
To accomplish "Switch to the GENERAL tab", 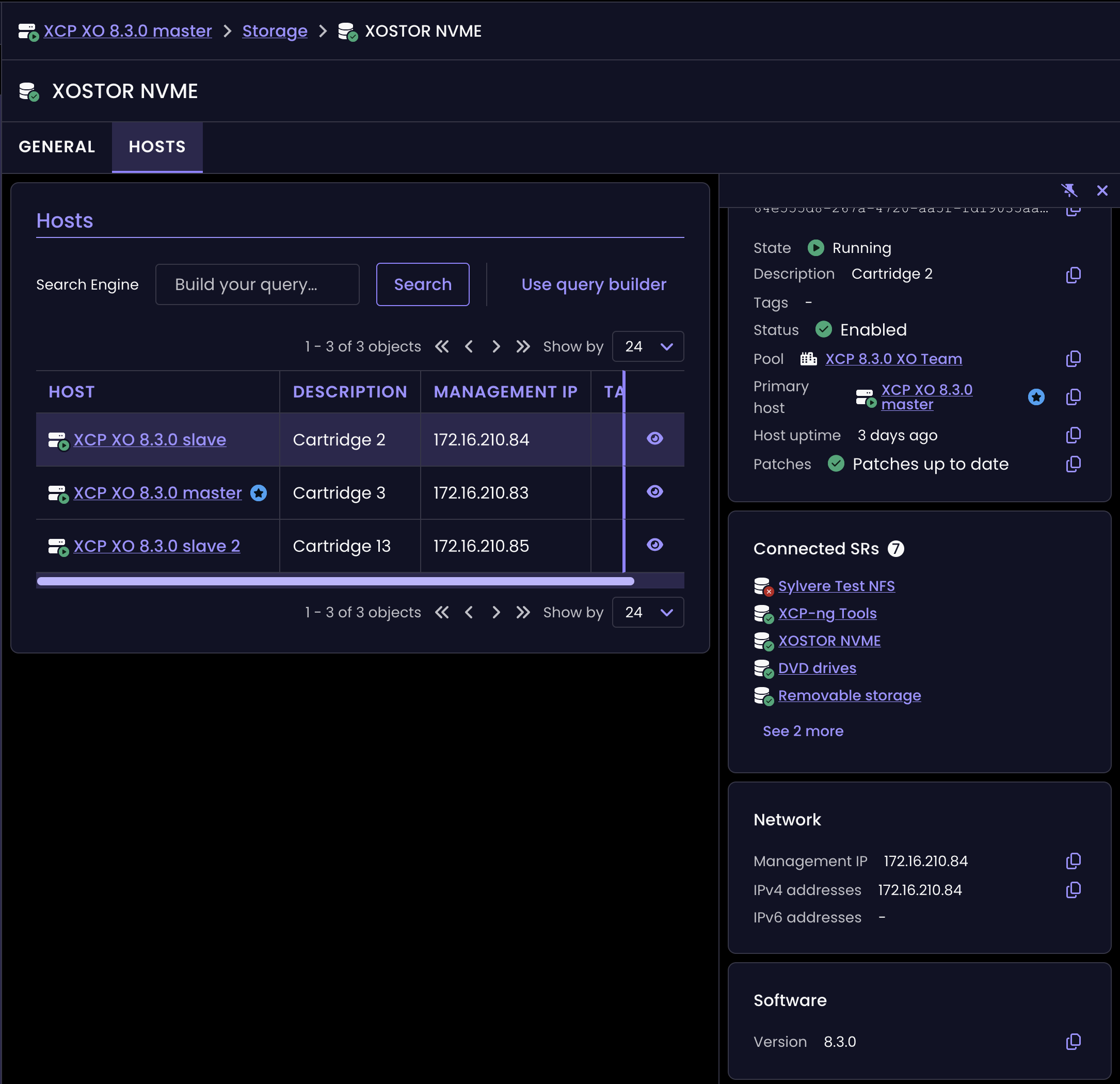I will click(57, 147).
